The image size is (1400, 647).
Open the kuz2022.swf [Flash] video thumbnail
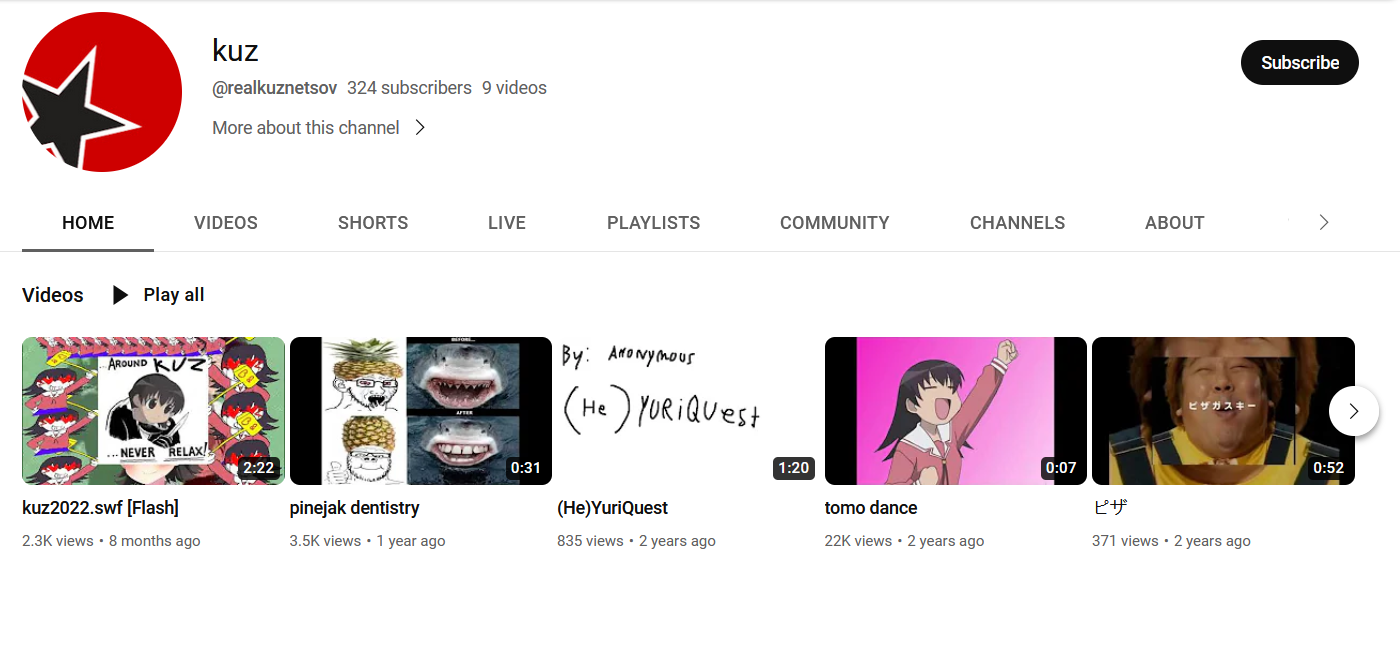pos(153,411)
